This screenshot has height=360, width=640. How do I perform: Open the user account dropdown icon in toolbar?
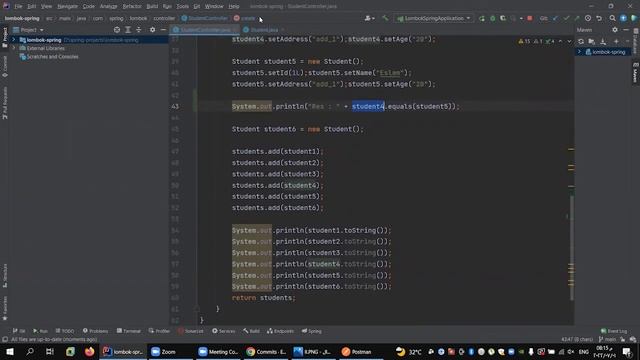(x=369, y=18)
